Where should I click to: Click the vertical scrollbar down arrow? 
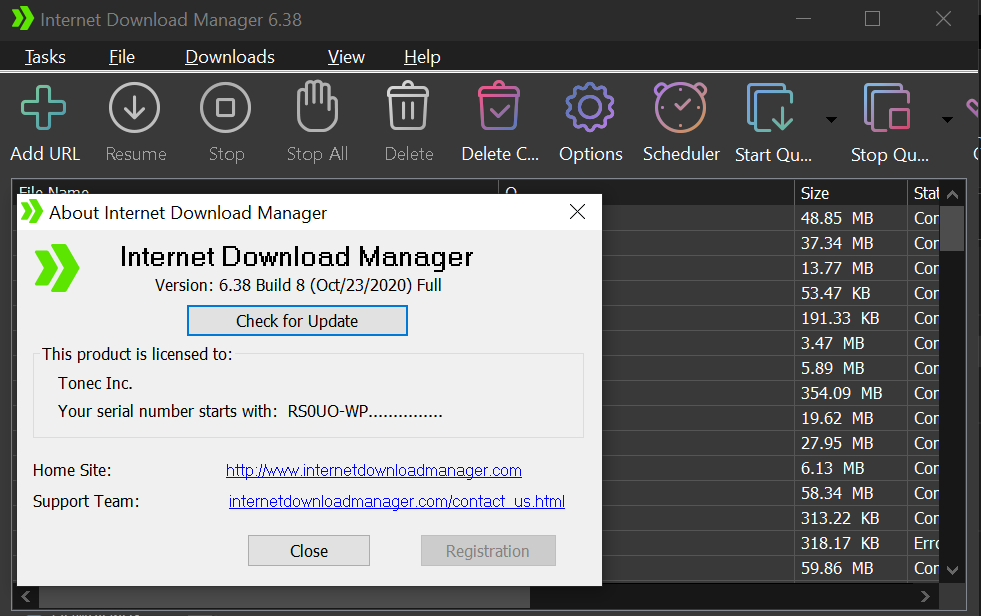pyautogui.click(x=952, y=570)
